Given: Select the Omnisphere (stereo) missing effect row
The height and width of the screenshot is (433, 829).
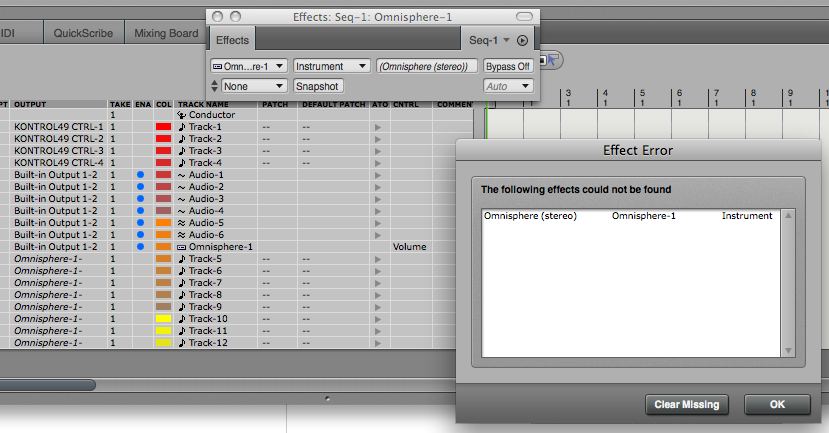Looking at the screenshot, I should 631,216.
